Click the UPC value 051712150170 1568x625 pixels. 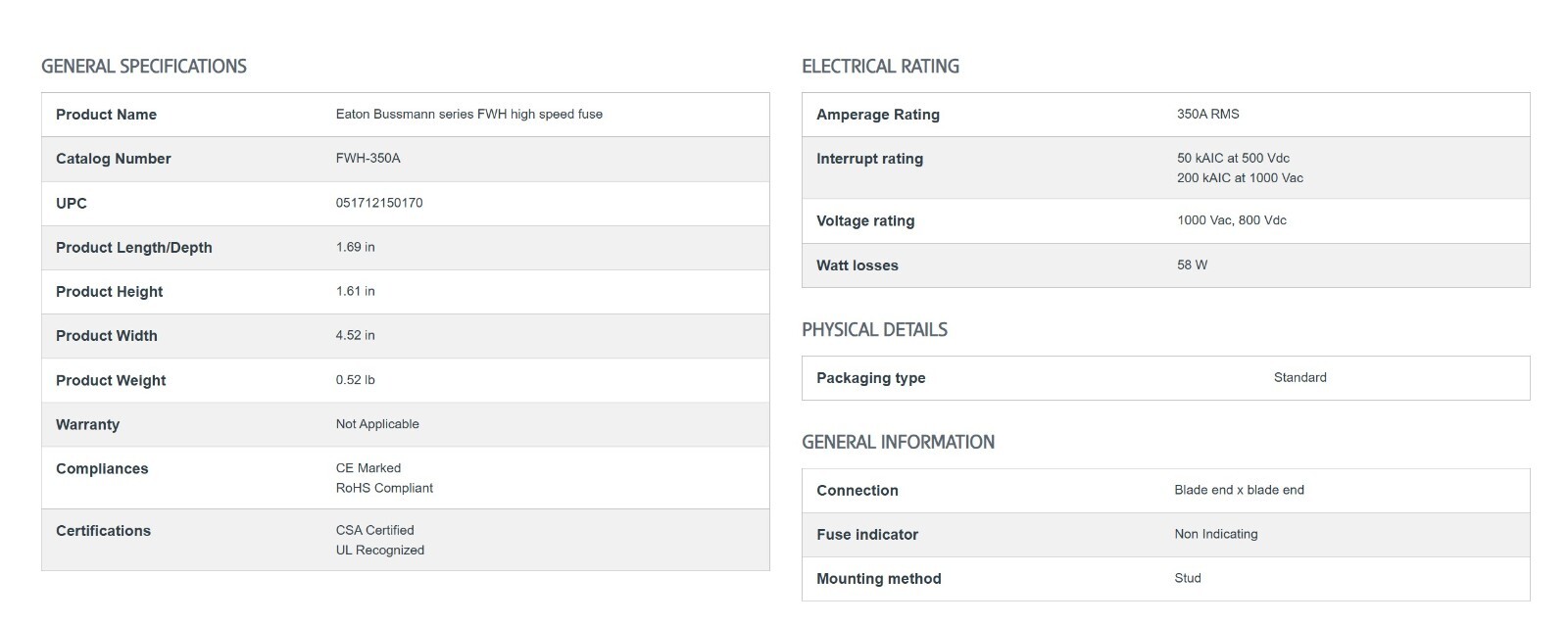tap(379, 203)
